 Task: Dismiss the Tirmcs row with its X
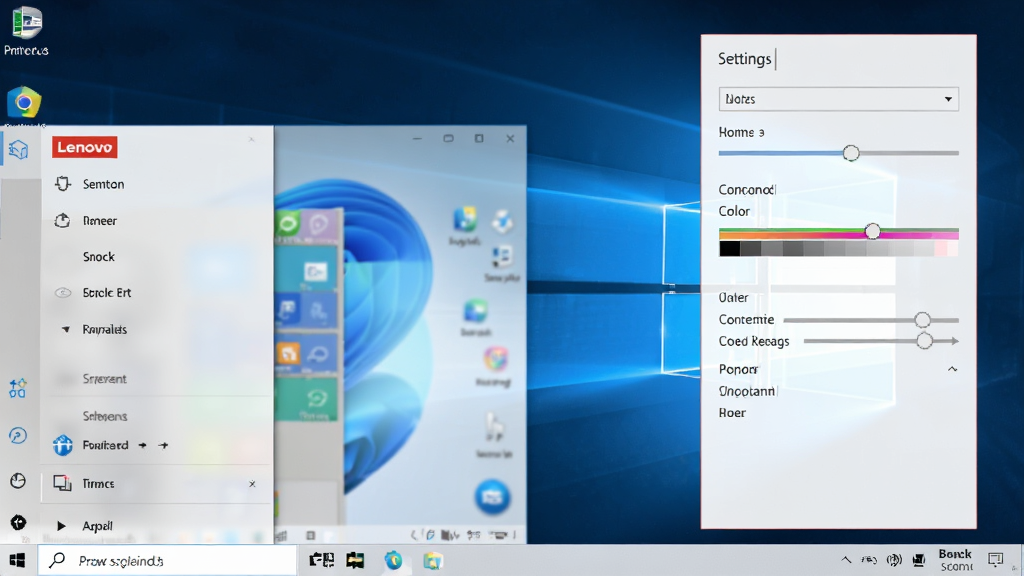[252, 484]
